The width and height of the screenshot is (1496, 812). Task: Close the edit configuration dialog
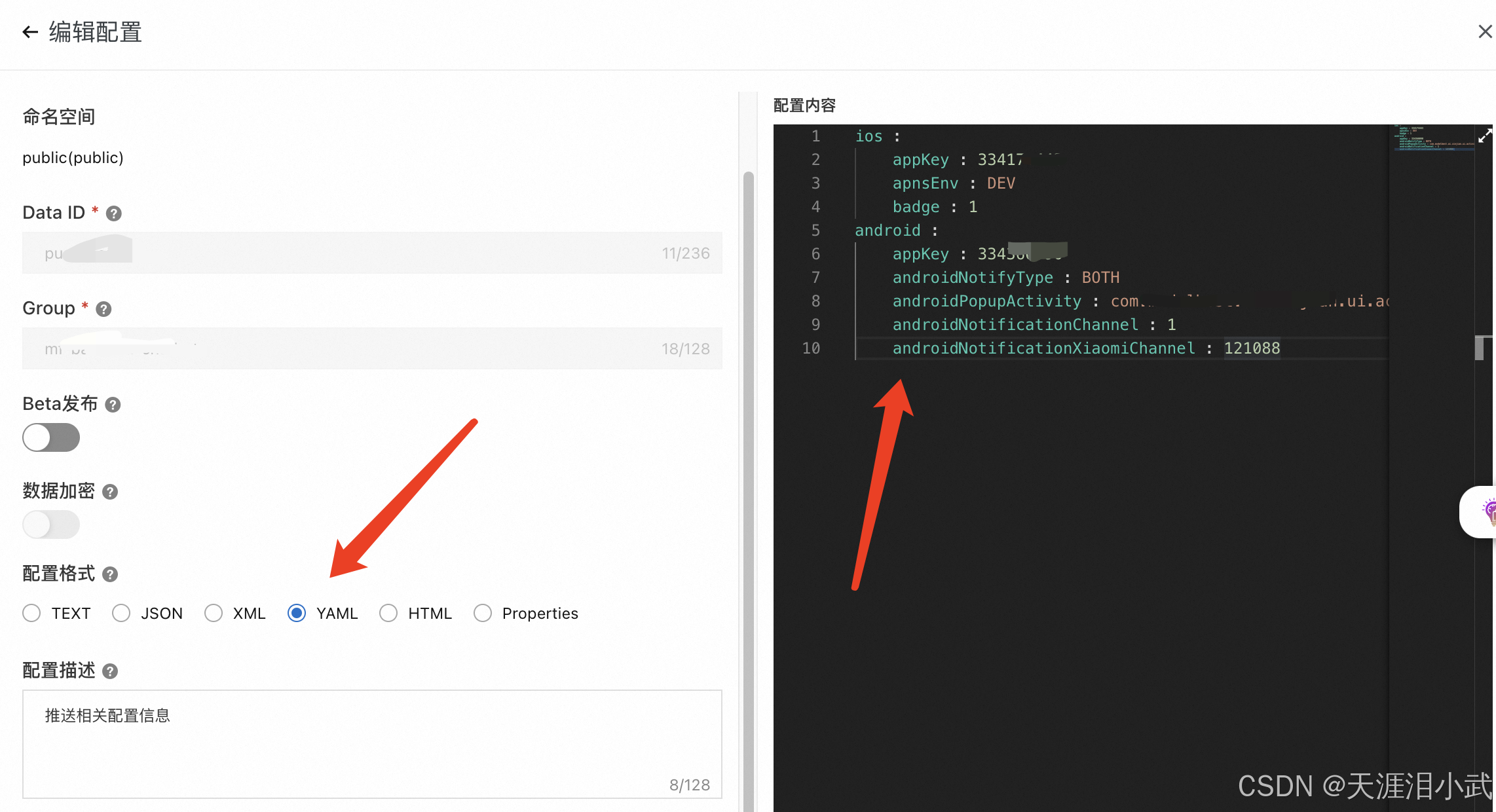[1484, 31]
